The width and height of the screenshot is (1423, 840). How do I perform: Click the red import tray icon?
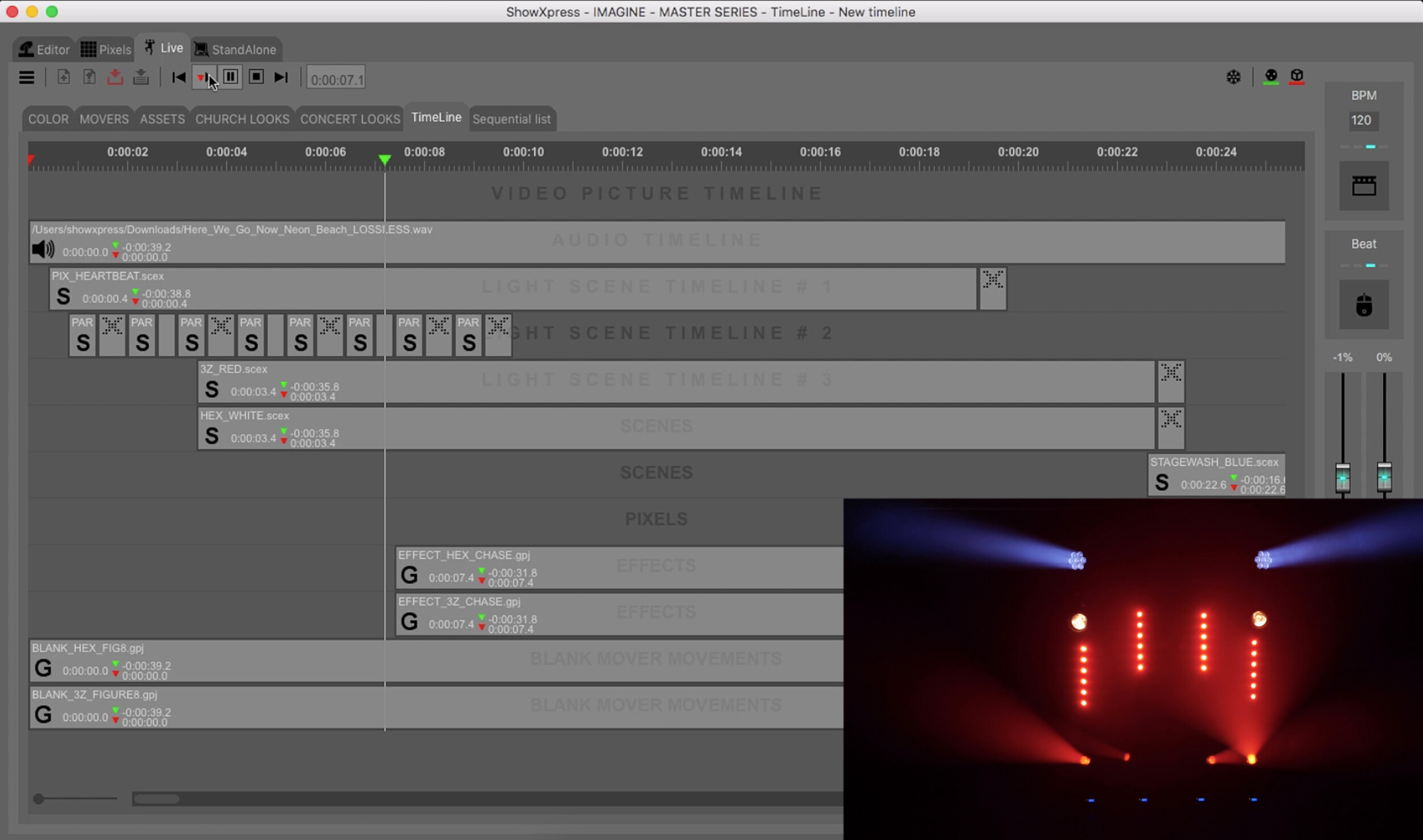click(115, 77)
